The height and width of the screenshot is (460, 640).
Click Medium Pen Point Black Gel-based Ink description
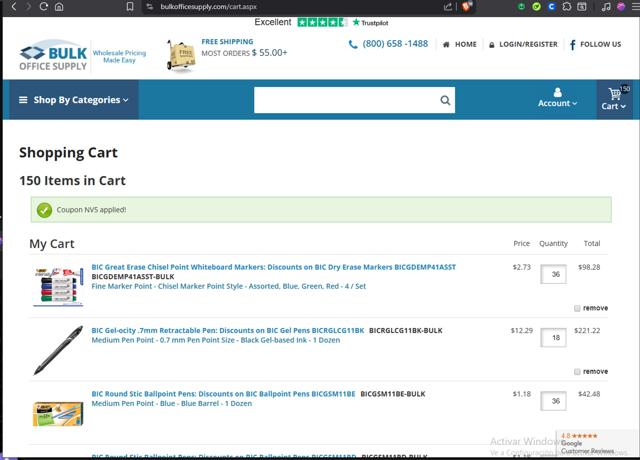tap(216, 340)
